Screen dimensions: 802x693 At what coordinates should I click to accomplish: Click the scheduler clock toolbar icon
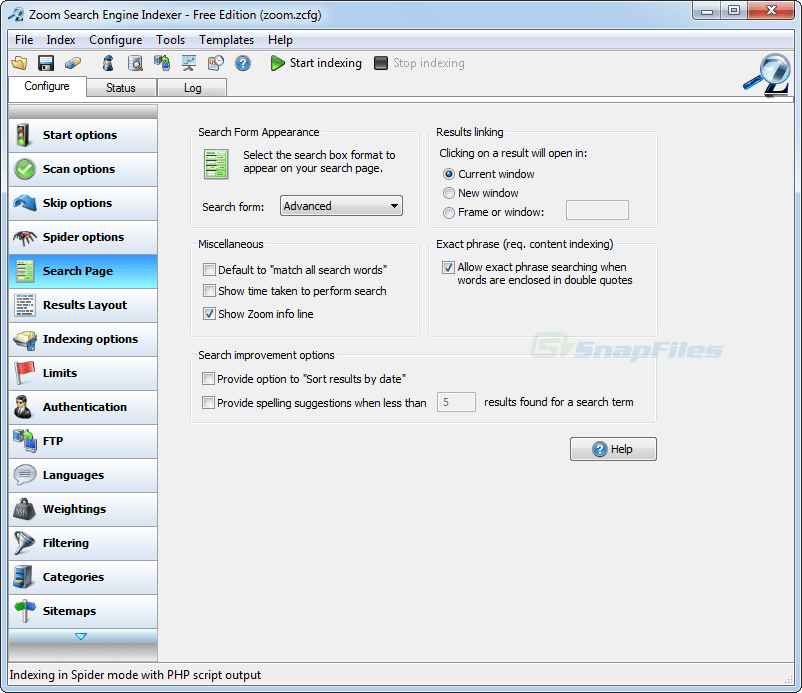[215, 63]
